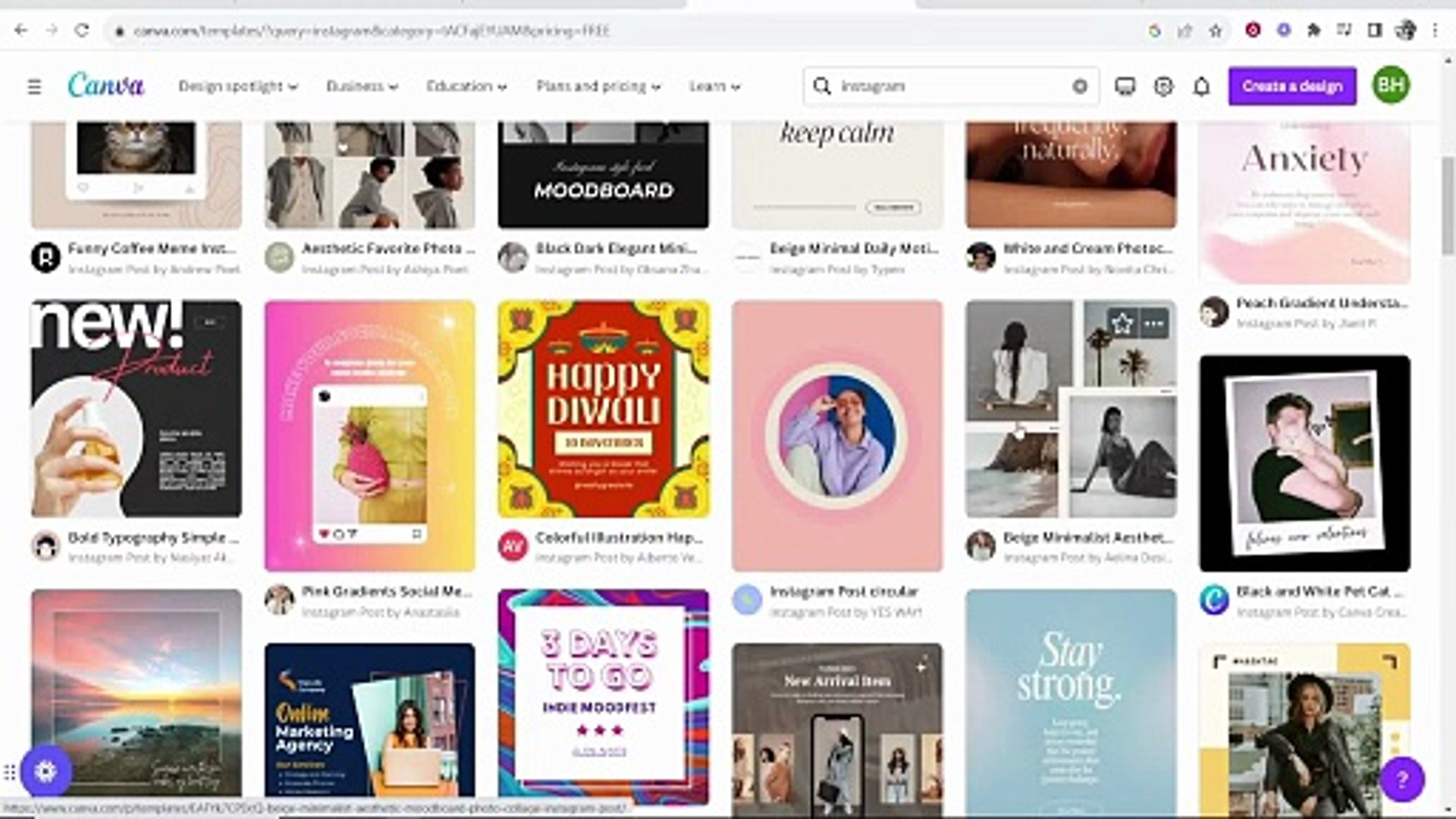
Task: Open the Business dropdown
Action: click(362, 86)
